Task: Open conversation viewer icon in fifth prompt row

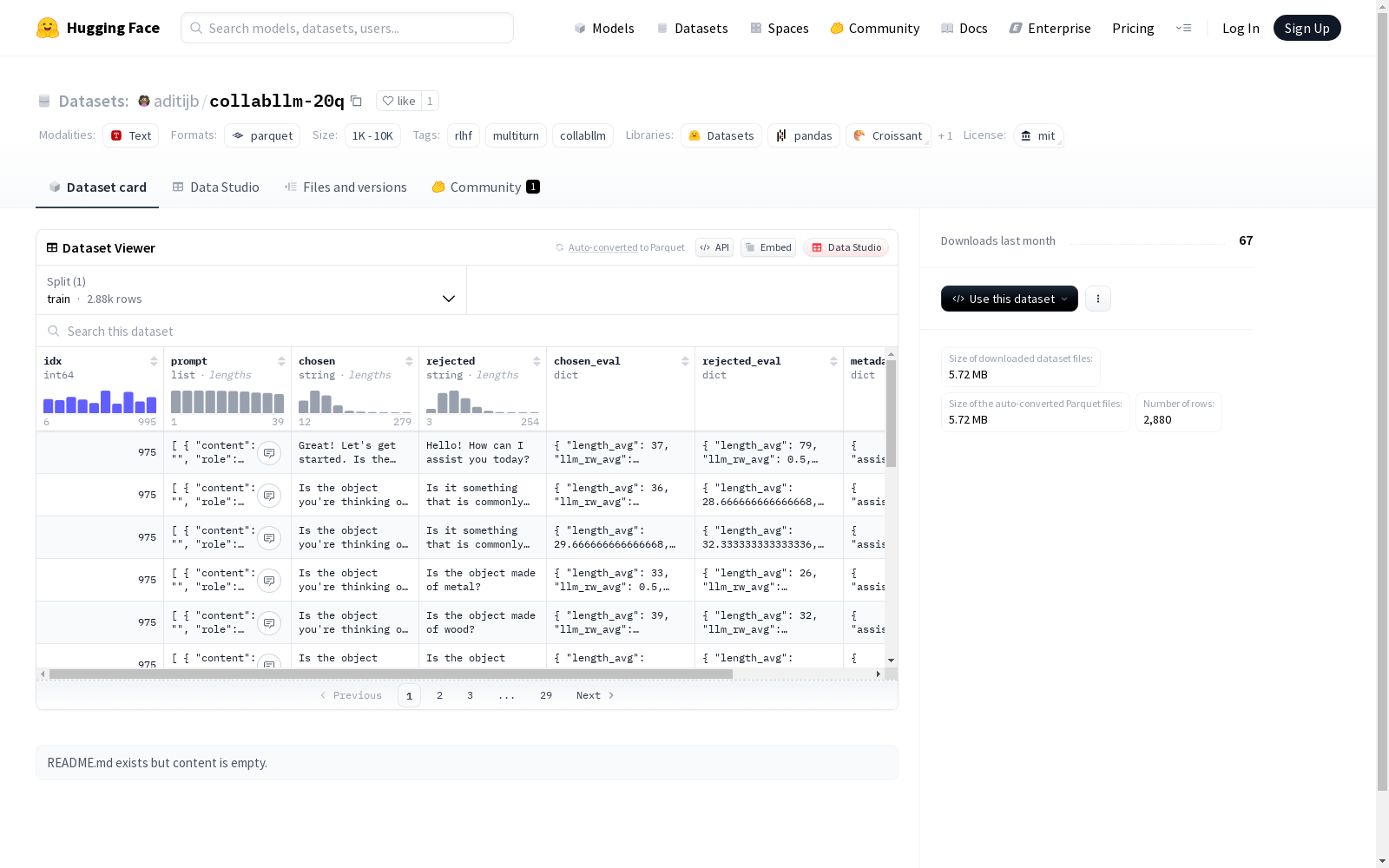Action: 269,622
